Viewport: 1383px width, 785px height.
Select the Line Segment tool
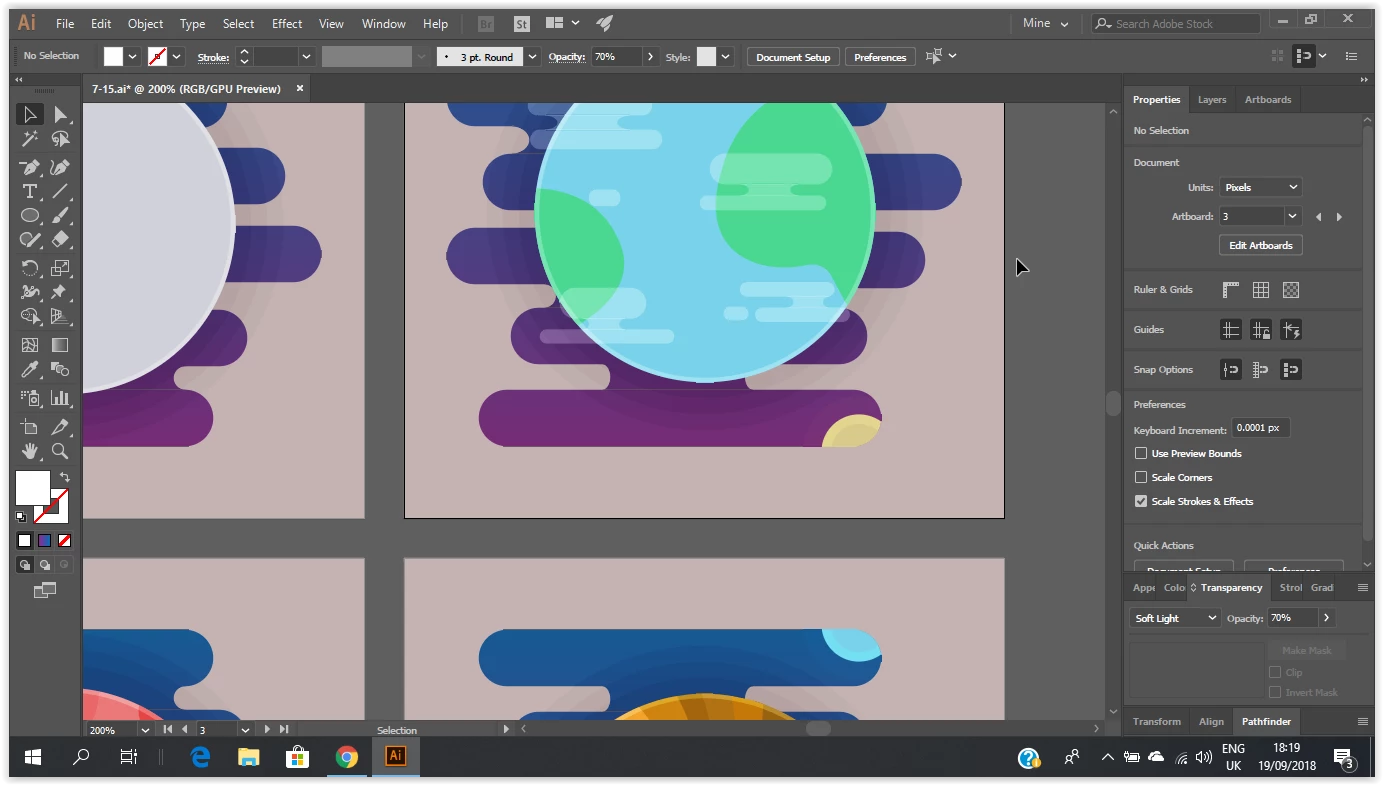[60, 191]
